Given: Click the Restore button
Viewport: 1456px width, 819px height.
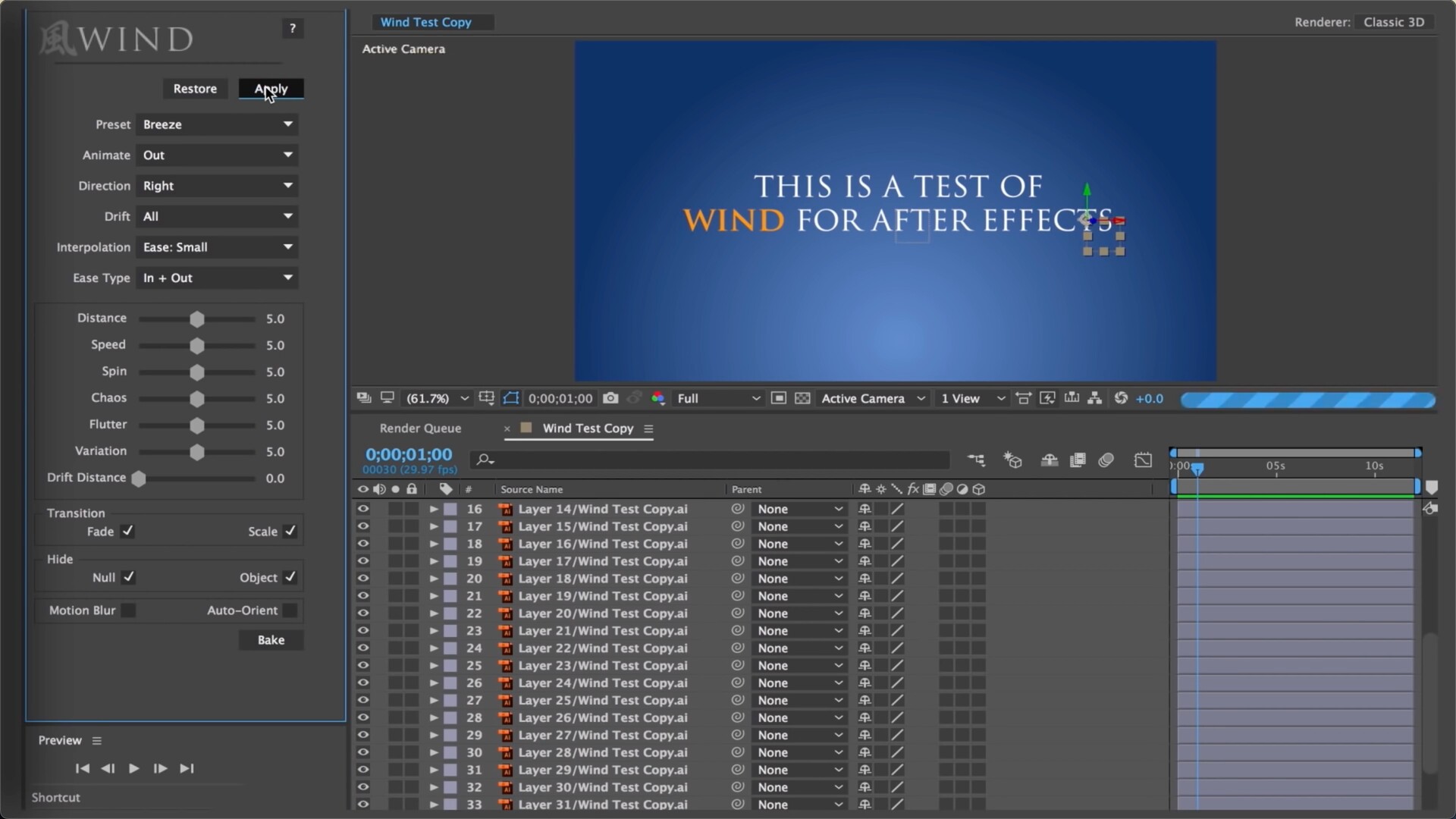Looking at the screenshot, I should tap(195, 89).
